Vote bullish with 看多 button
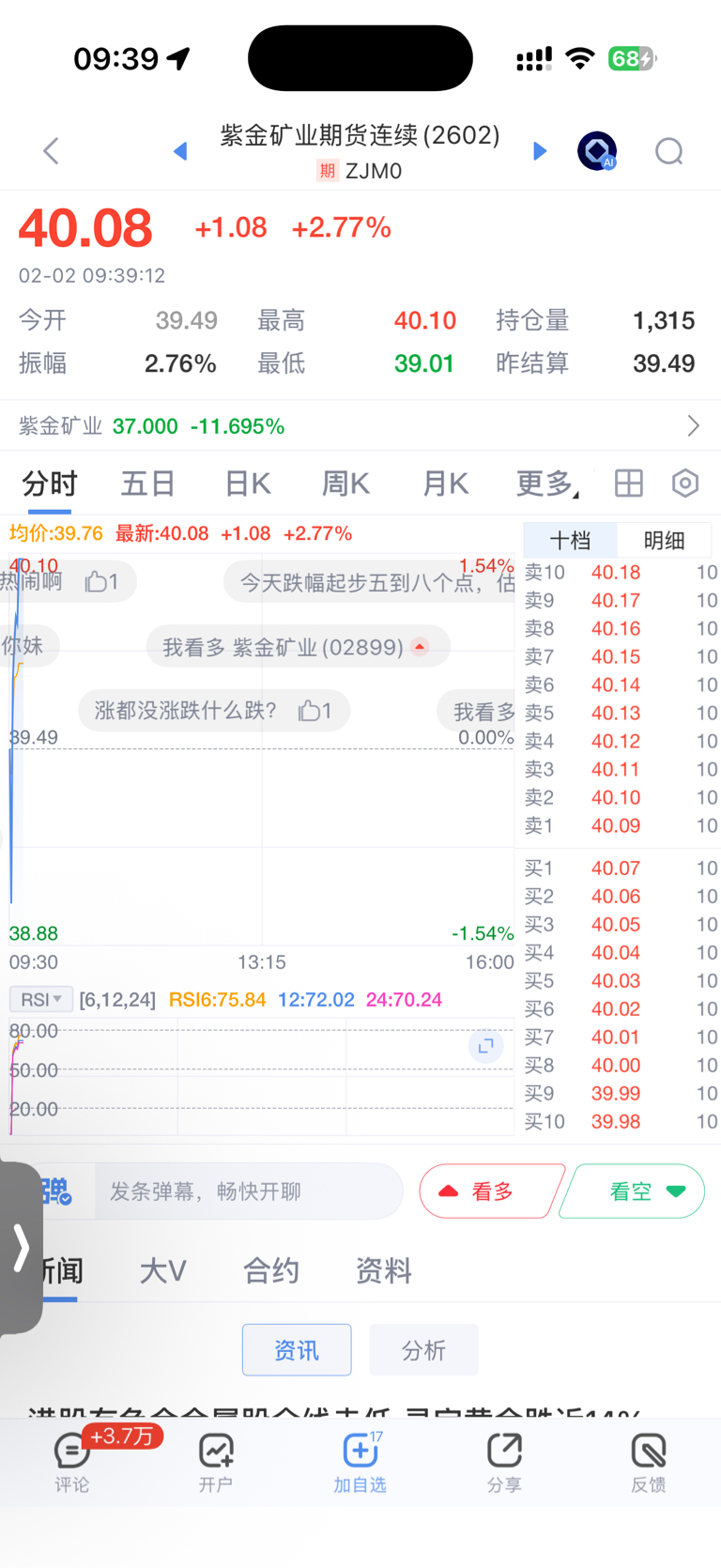Viewport: 721px width, 1568px height. [492, 1191]
